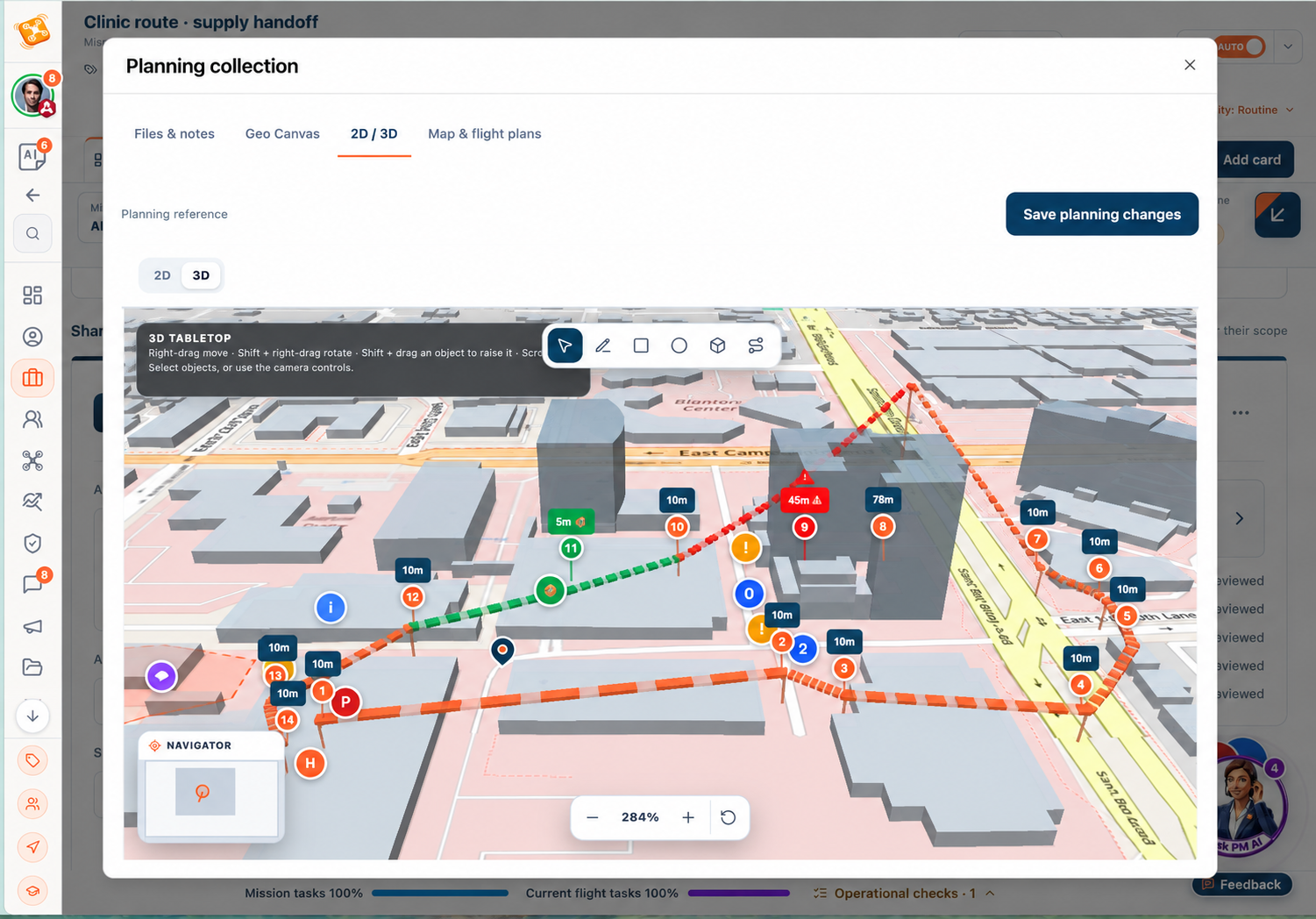
Task: Select the route path tool
Action: pyautogui.click(x=756, y=346)
